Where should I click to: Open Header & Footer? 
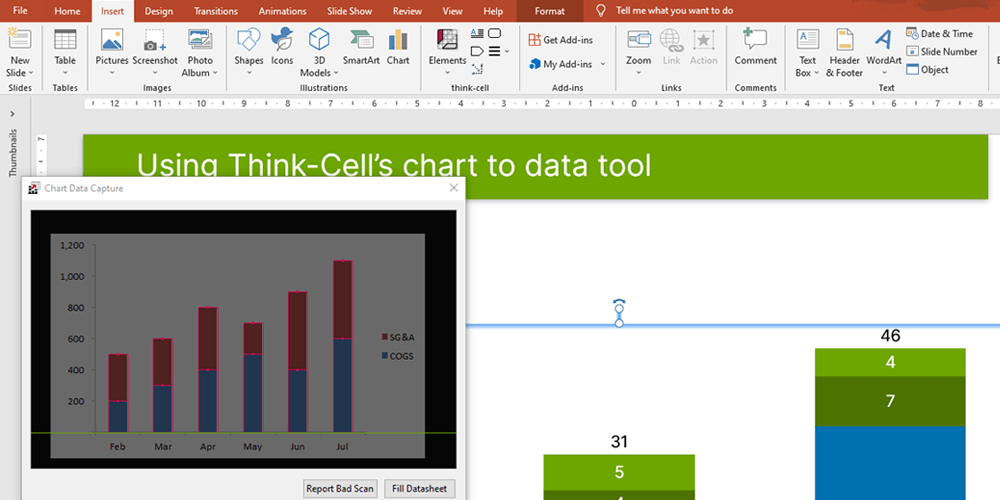pos(845,53)
